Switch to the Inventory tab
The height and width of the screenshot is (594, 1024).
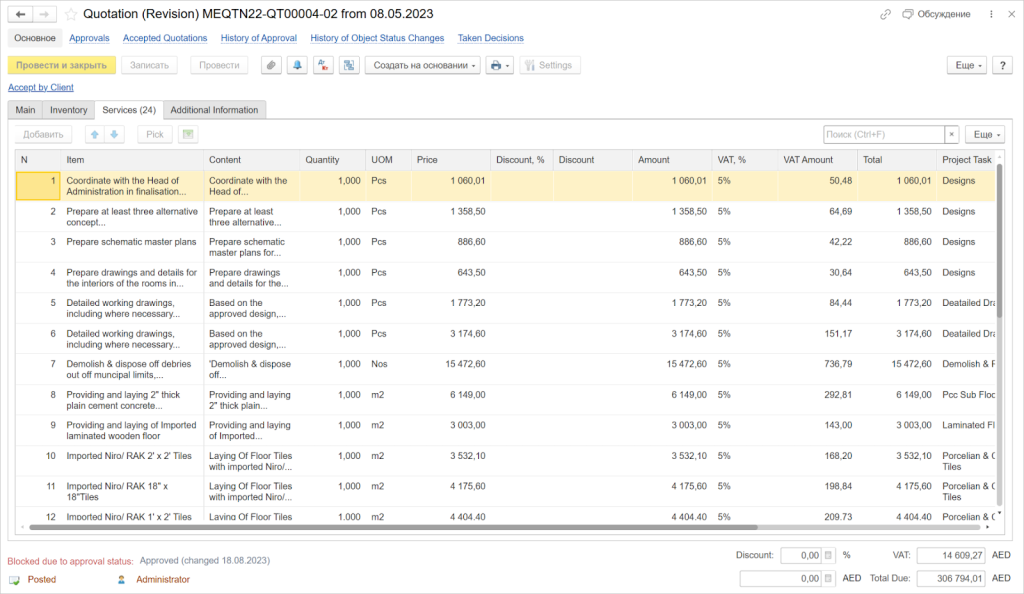click(x=67, y=110)
